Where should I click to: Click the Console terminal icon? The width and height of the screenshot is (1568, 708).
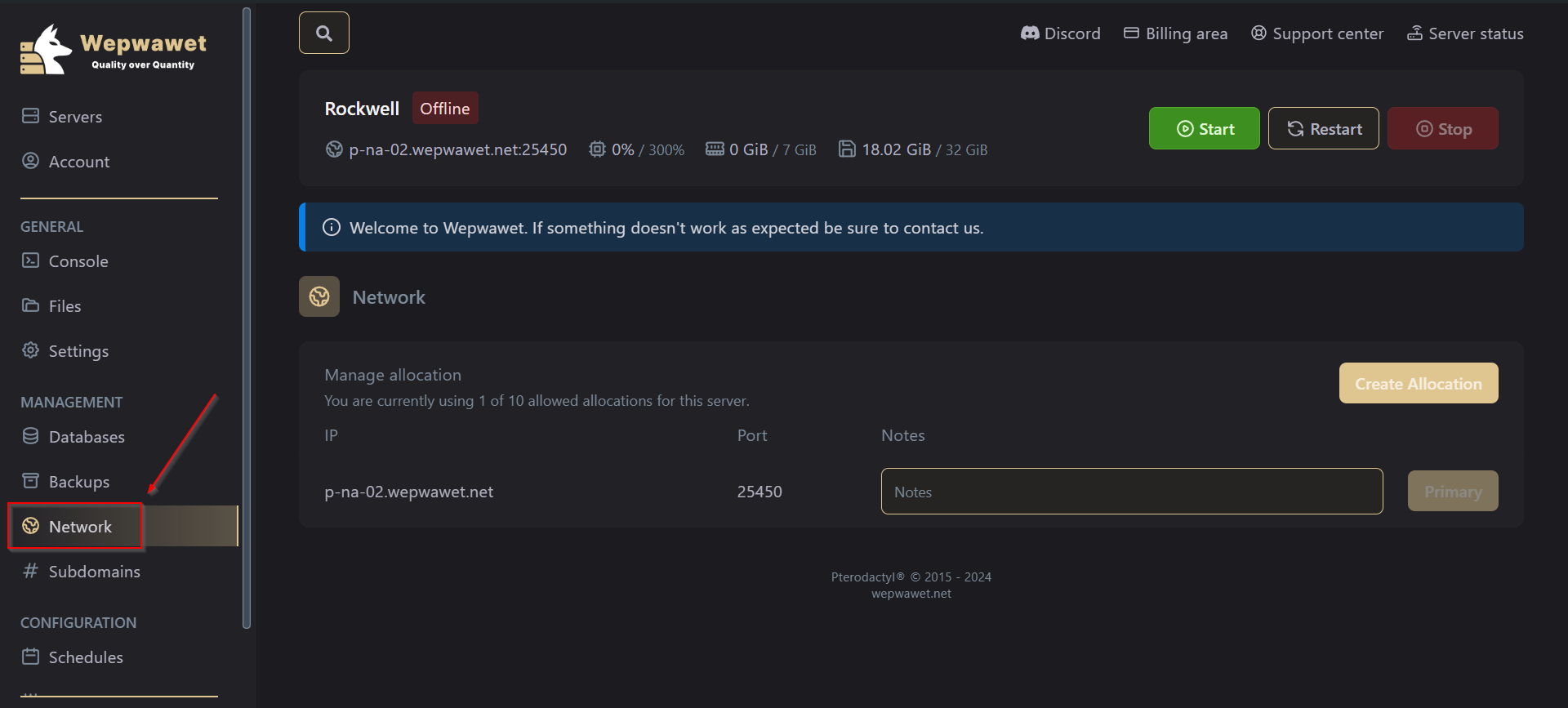pos(30,260)
